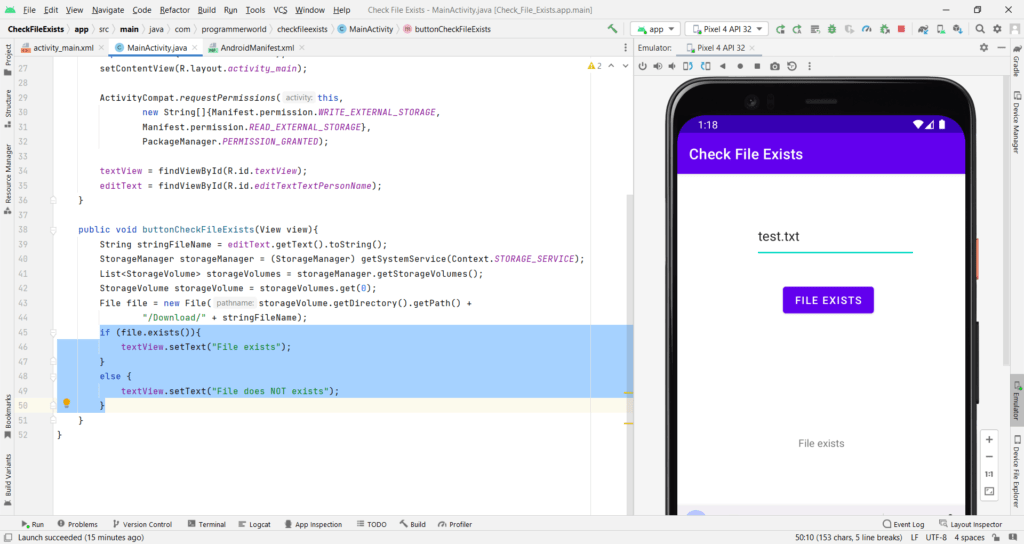
Task: Open the Refactor menu
Action: pos(174,10)
